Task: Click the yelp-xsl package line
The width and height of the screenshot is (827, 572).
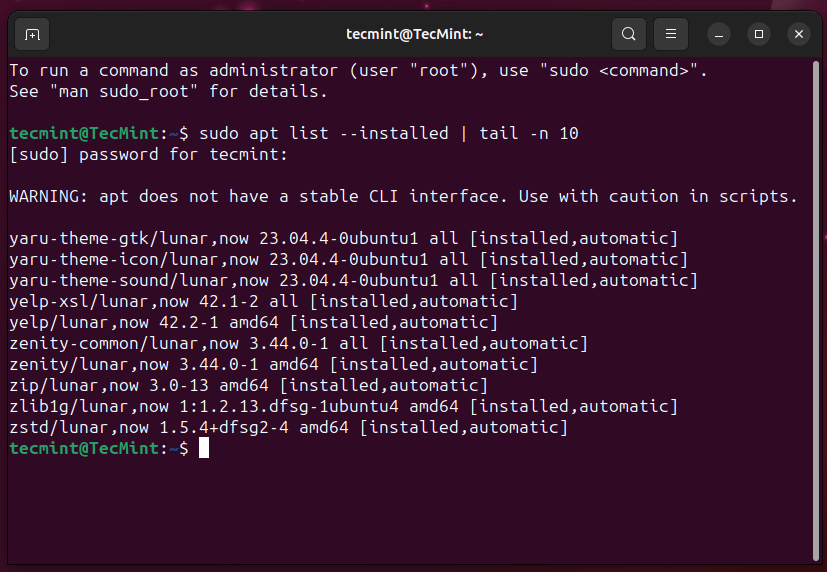Action: pos(264,302)
